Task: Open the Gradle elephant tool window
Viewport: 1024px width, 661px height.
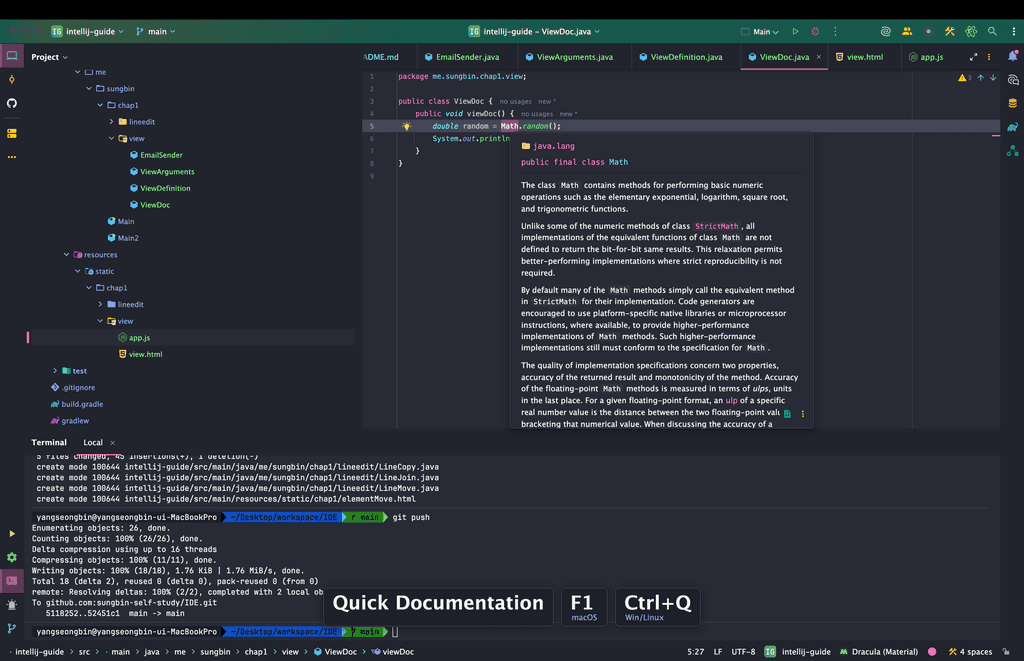Action: click(1013, 127)
